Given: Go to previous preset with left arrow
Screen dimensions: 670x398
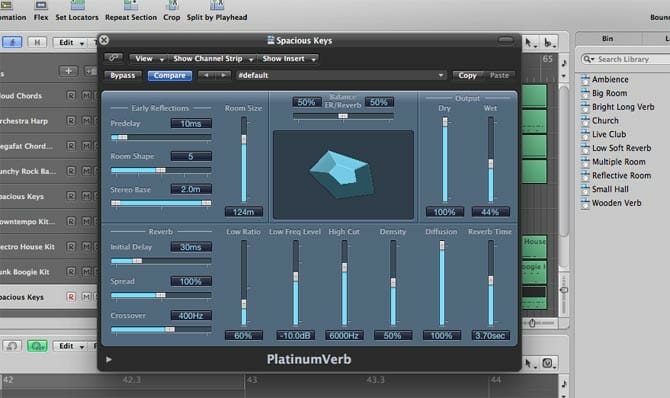Looking at the screenshot, I should (206, 75).
